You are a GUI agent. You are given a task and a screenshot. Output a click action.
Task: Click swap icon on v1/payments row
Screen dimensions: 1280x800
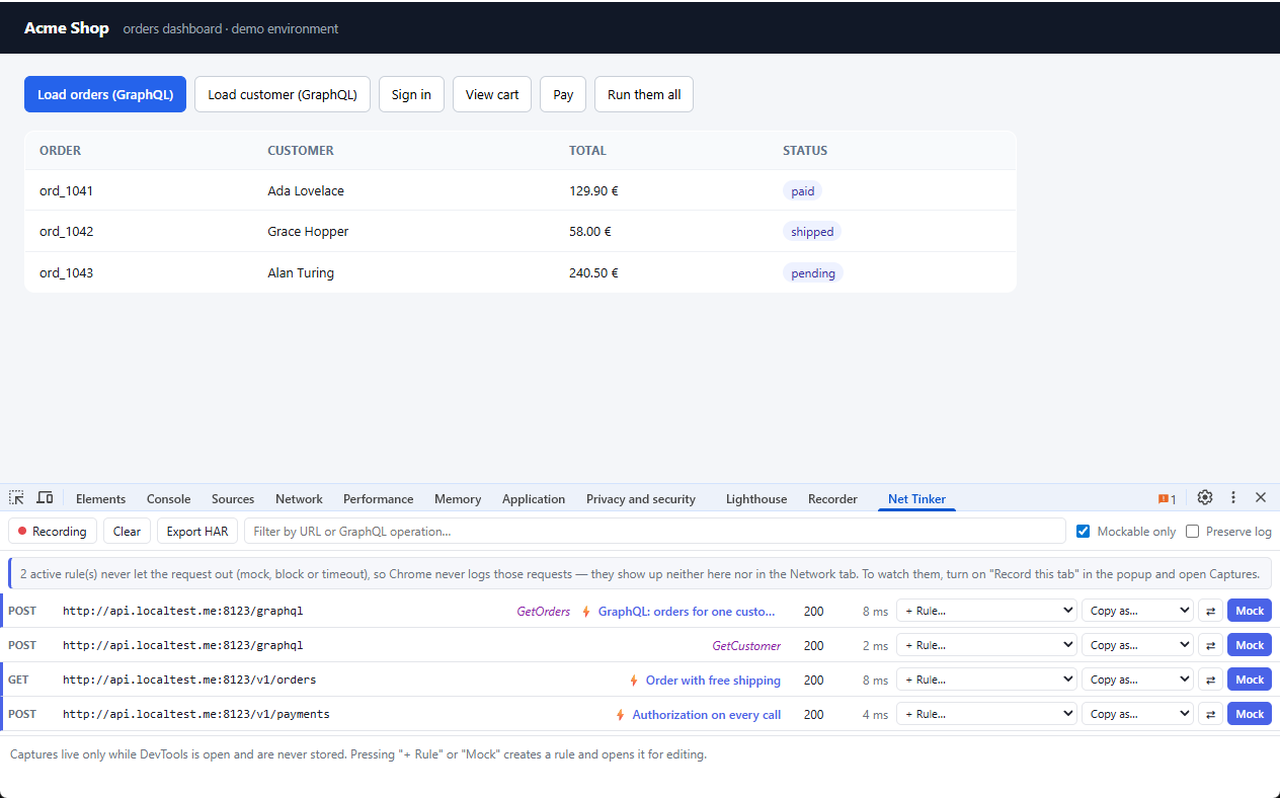pos(1210,714)
